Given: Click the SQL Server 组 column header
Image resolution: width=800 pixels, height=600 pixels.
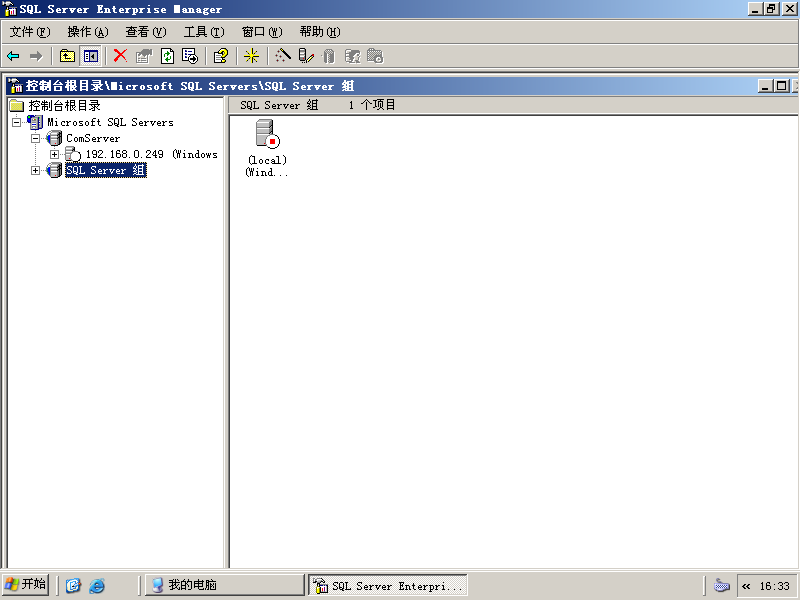Looking at the screenshot, I should pyautogui.click(x=279, y=105).
